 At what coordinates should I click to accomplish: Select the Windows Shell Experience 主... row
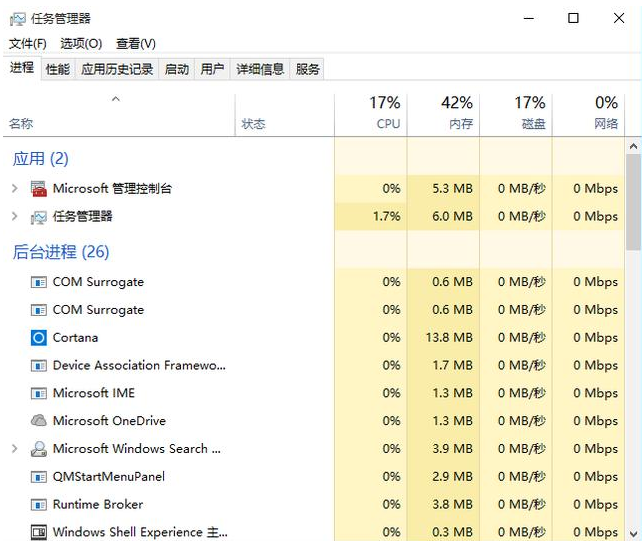tap(140, 532)
